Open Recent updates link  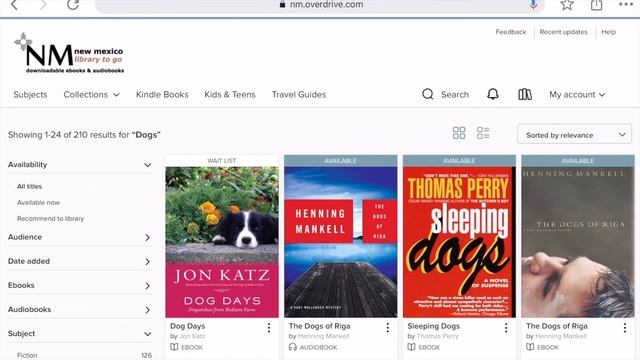coord(563,32)
